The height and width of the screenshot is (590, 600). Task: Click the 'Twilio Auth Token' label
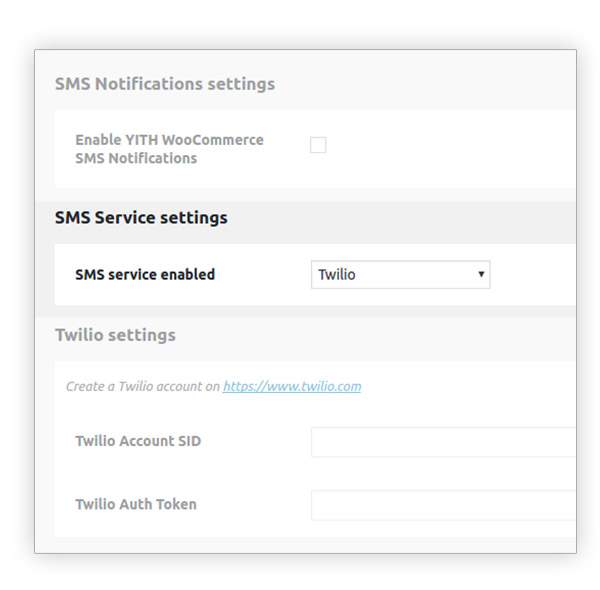pyautogui.click(x=136, y=504)
